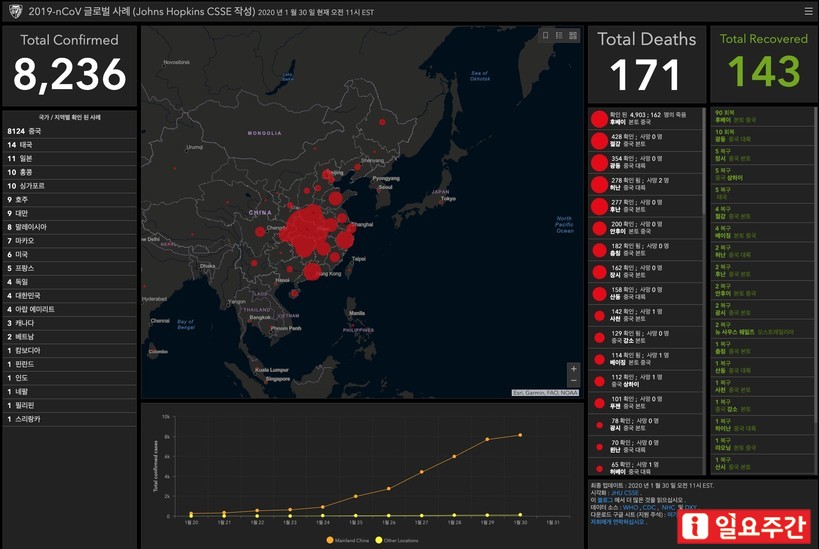Screen dimensions: 819x549
Task: Zoom in on the map with plus button
Action: [x=573, y=369]
